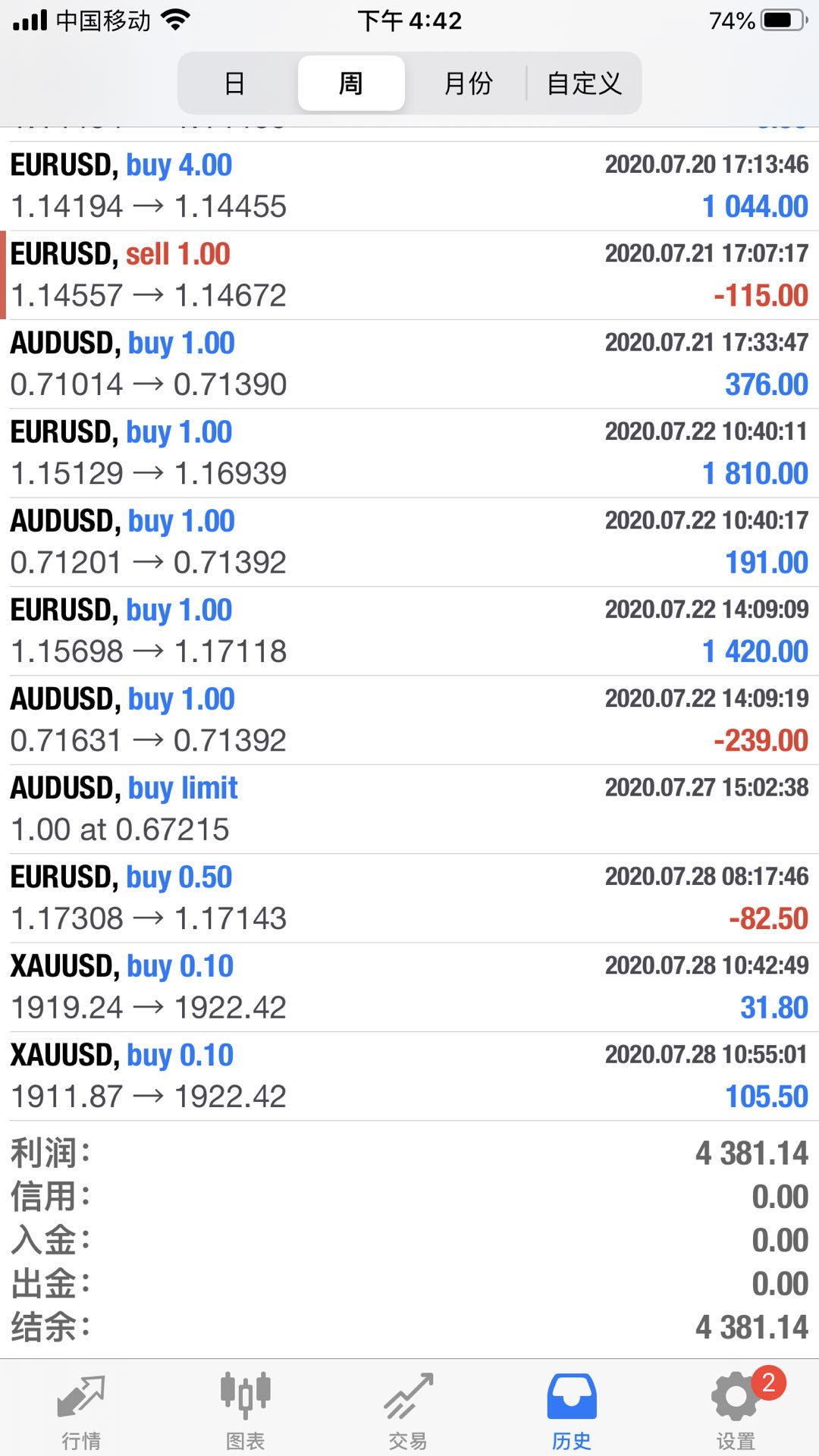Open the 设置 settings gear icon

[x=735, y=1398]
